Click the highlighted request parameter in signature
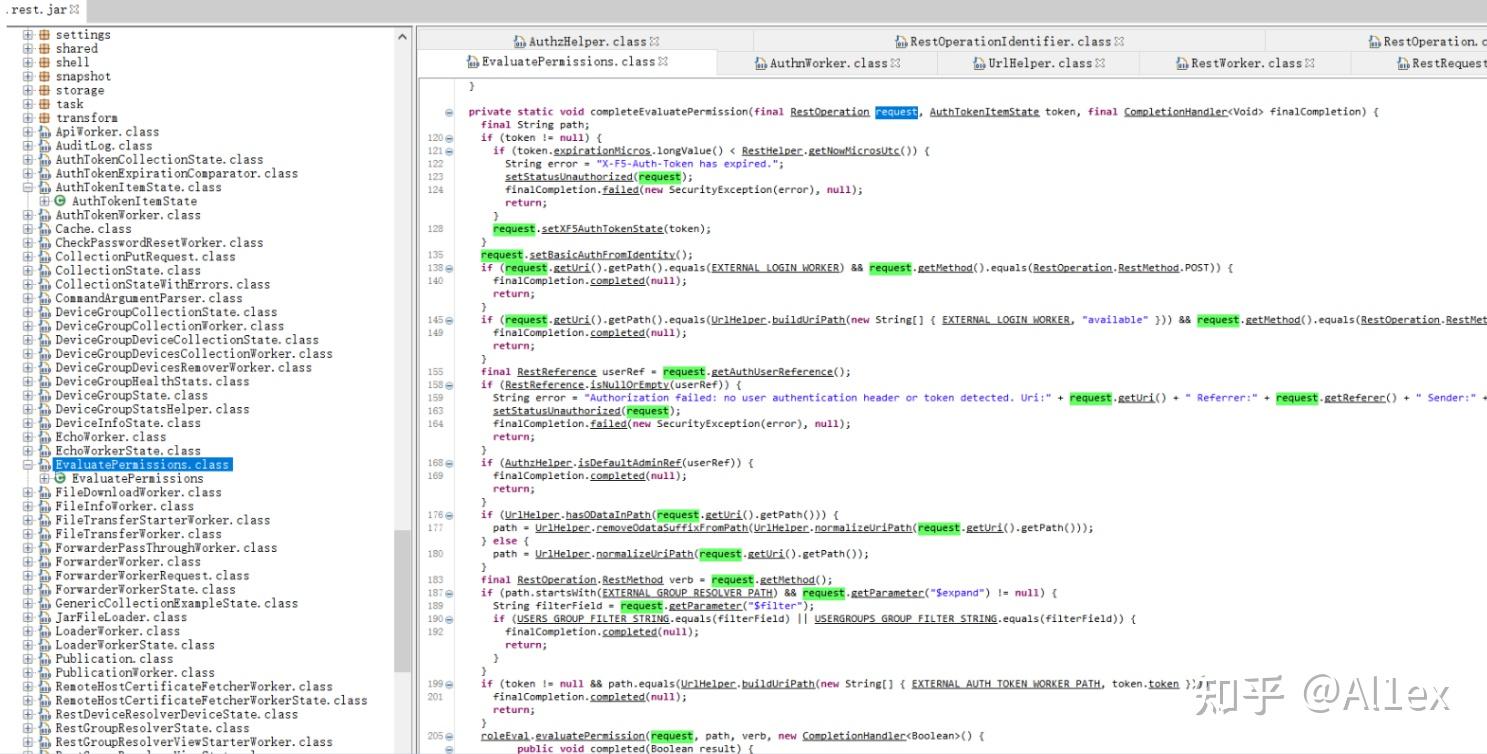The image size is (1487, 754). click(896, 112)
